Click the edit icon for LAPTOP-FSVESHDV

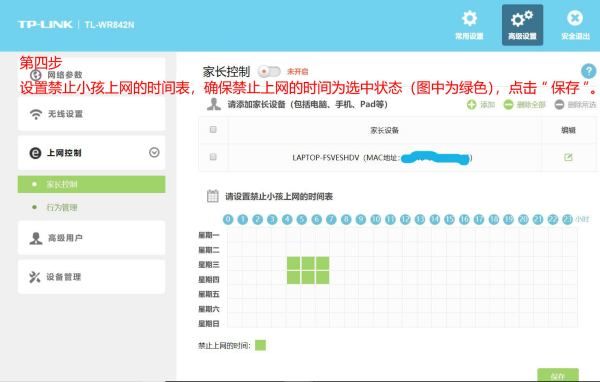coord(568,157)
